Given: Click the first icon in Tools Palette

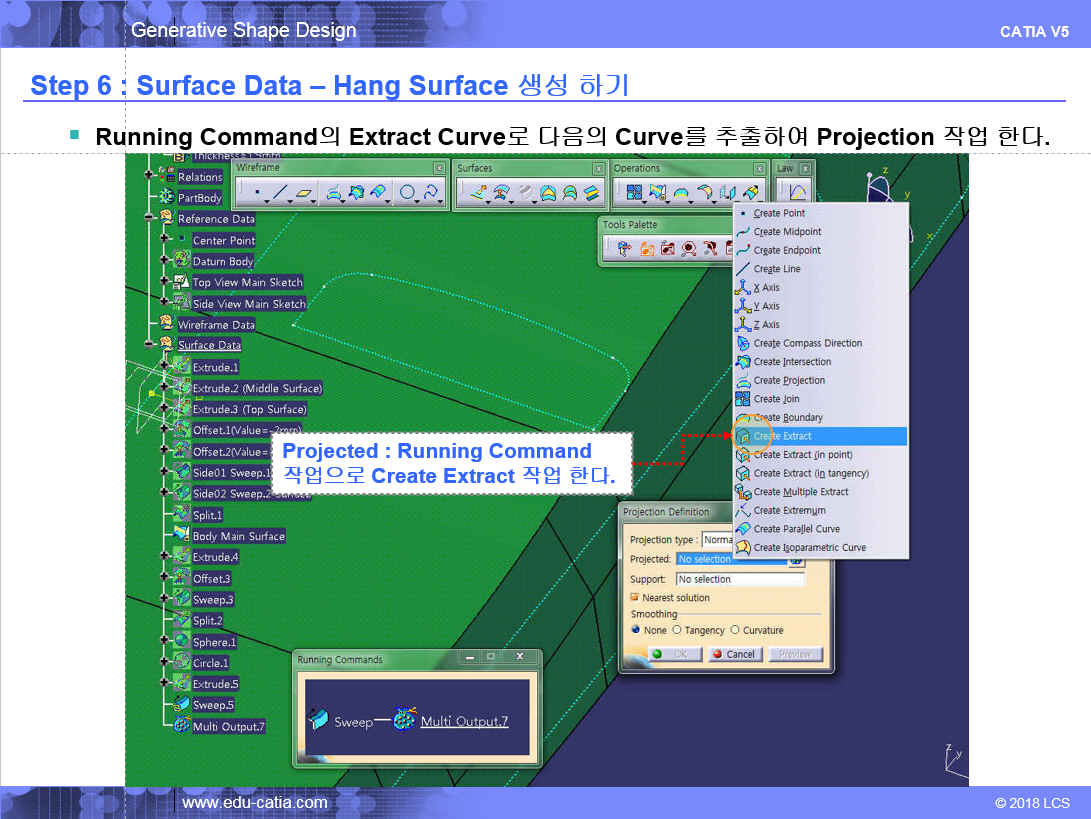Looking at the screenshot, I should [624, 248].
